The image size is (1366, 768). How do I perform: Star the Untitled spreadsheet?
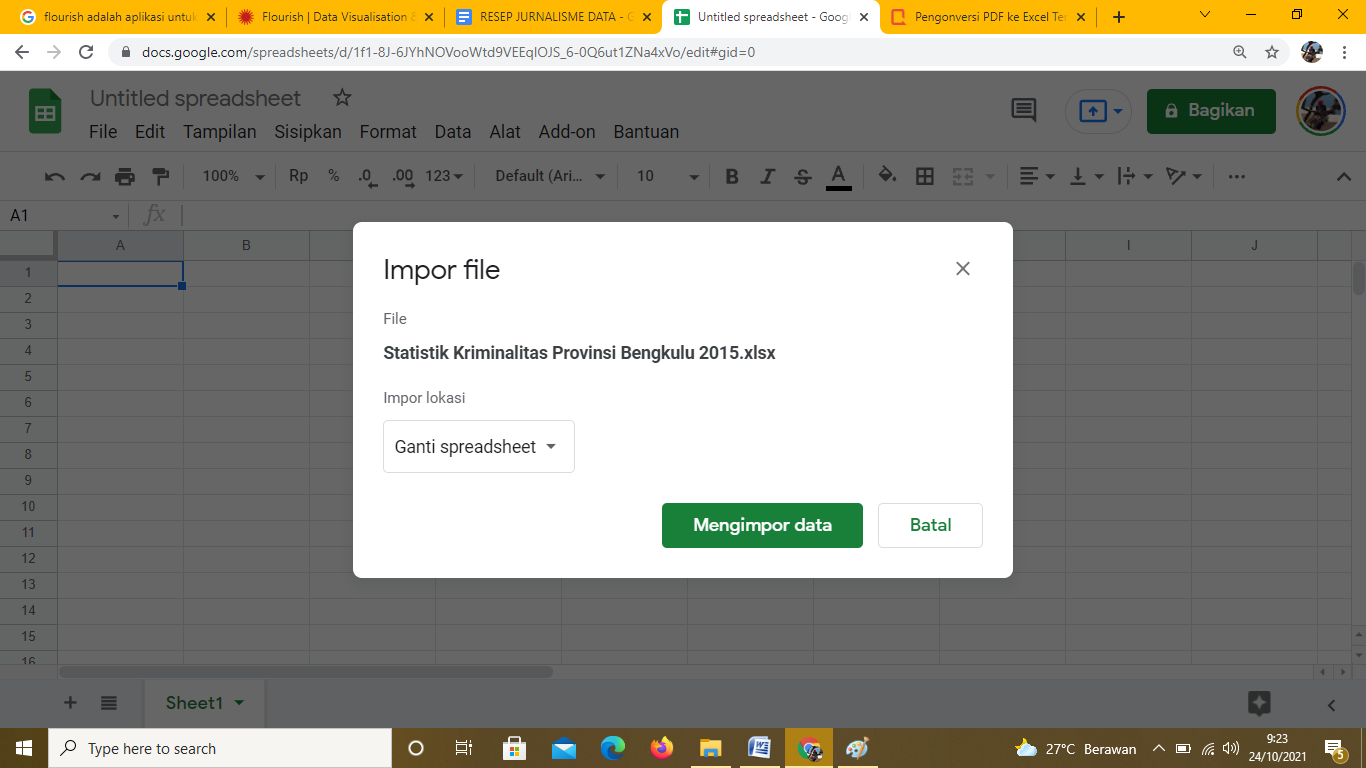pyautogui.click(x=342, y=98)
